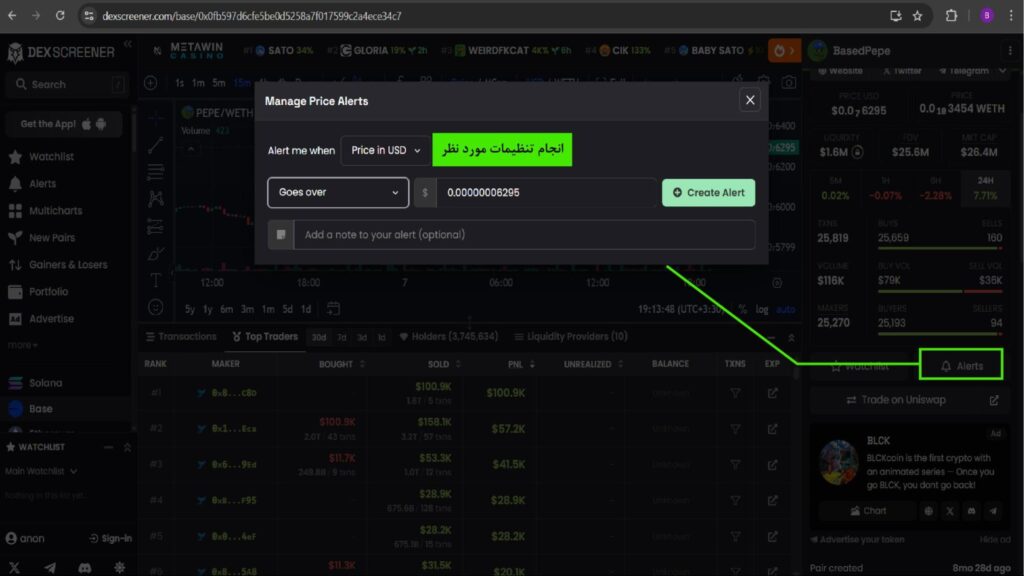The image size is (1024, 576).
Task: Open the Telegram icon at bottom left
Action: point(50,568)
